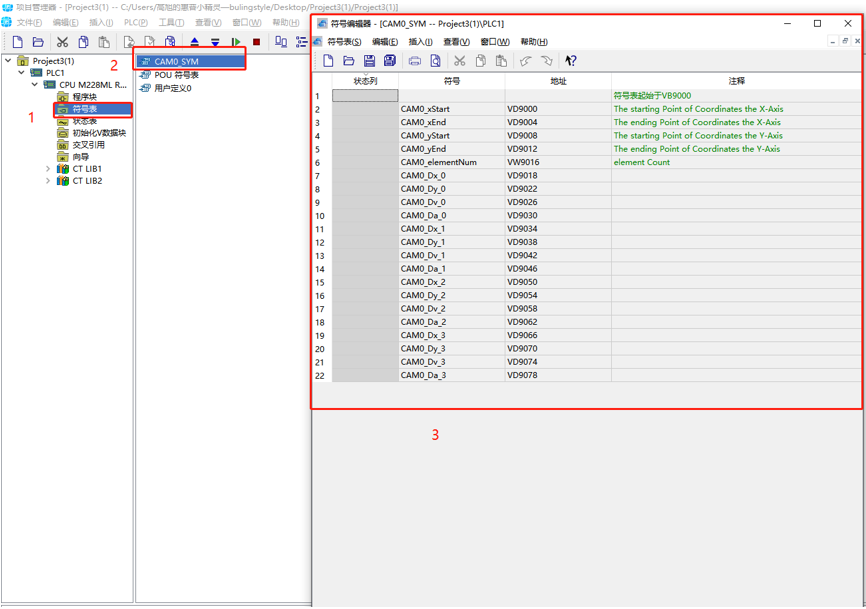Click Open icon in symbol editor toolbar

tap(348, 61)
